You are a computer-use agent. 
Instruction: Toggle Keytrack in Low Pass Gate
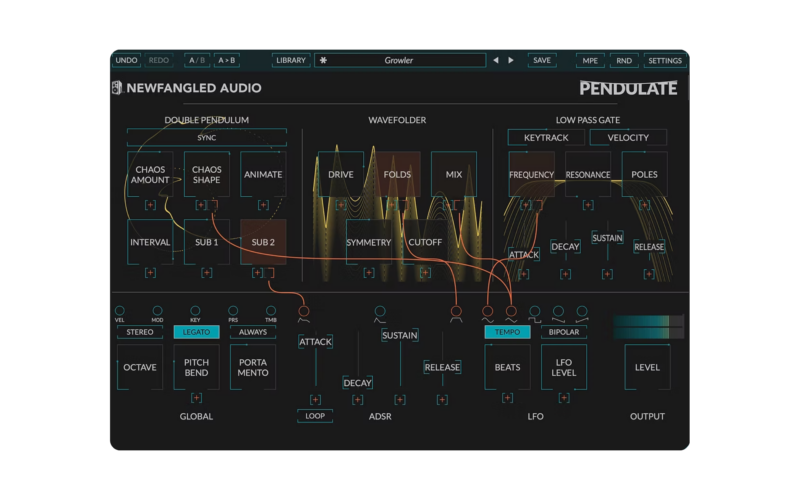(x=546, y=137)
